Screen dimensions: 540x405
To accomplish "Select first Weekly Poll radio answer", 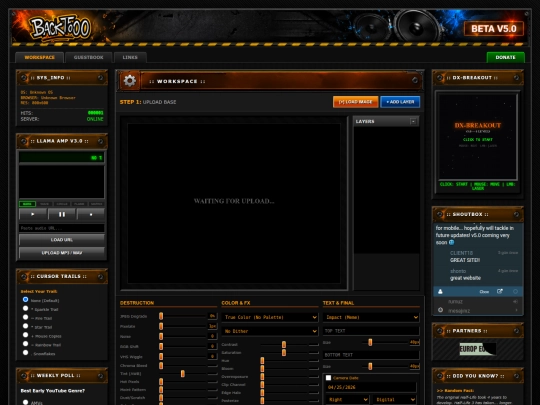I will [25, 402].
